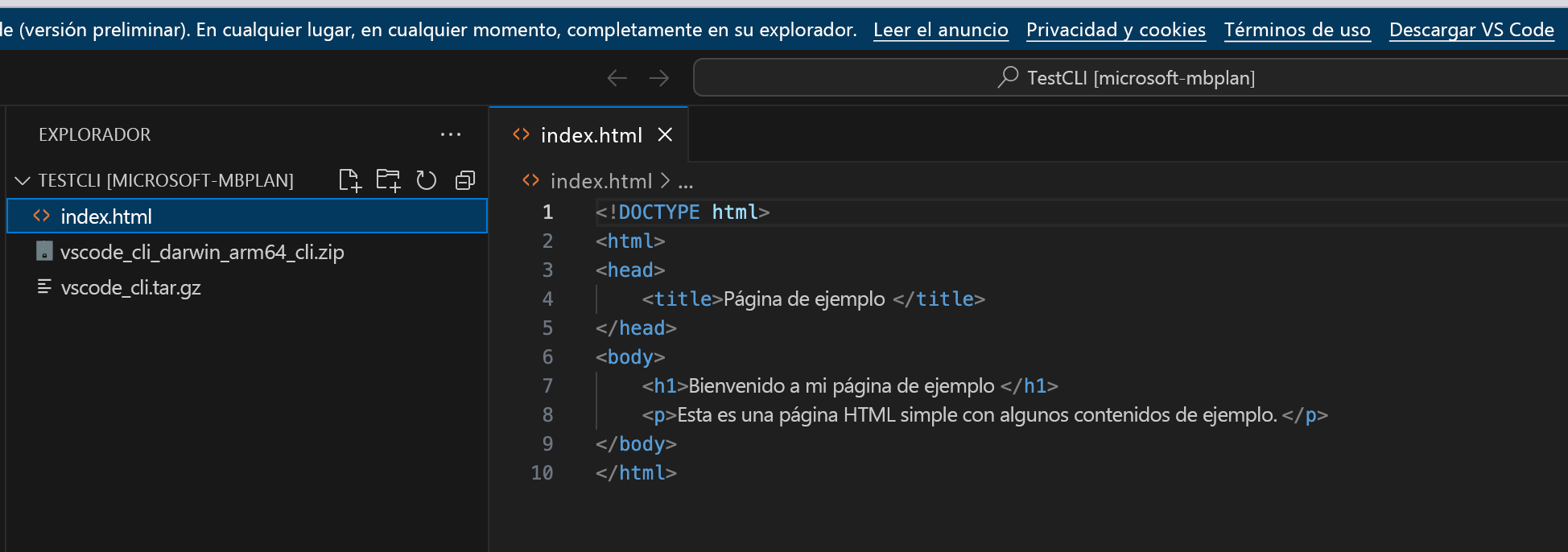Click the 'Página de ejemplo' title text
The image size is (1568, 552).
pos(804,299)
